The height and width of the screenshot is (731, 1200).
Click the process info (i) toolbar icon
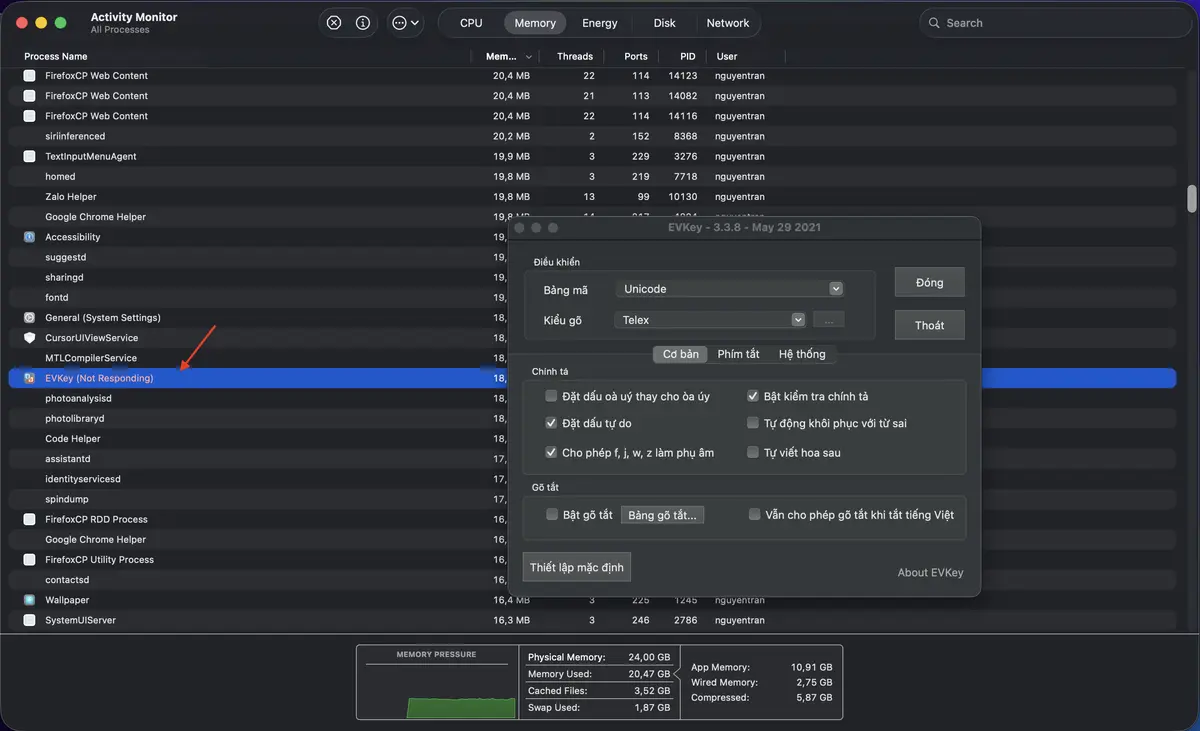pyautogui.click(x=363, y=23)
